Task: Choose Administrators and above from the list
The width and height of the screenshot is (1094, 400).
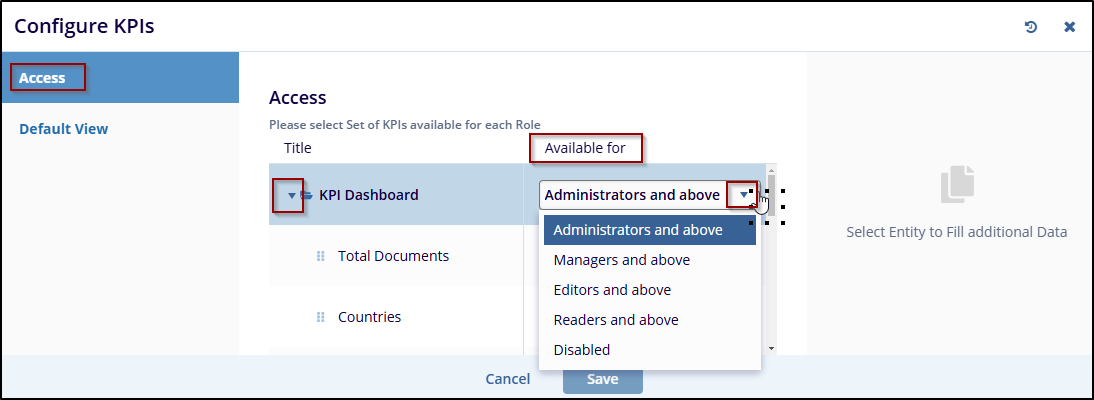Action: (638, 230)
